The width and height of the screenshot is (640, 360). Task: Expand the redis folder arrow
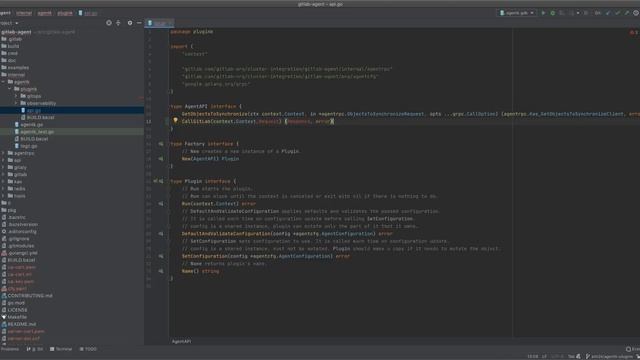[x=4, y=189]
